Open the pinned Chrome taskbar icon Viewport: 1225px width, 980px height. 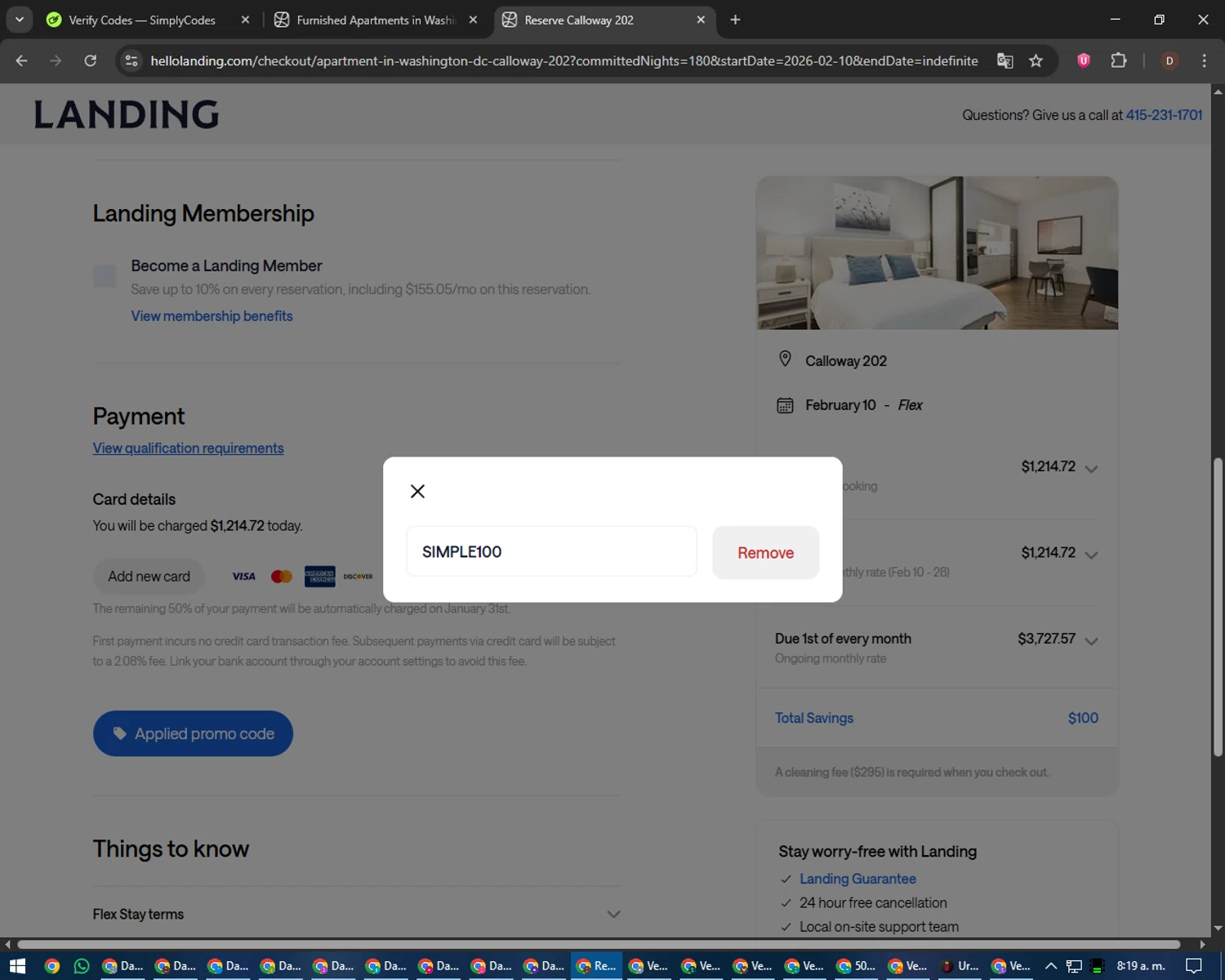[x=52, y=966]
